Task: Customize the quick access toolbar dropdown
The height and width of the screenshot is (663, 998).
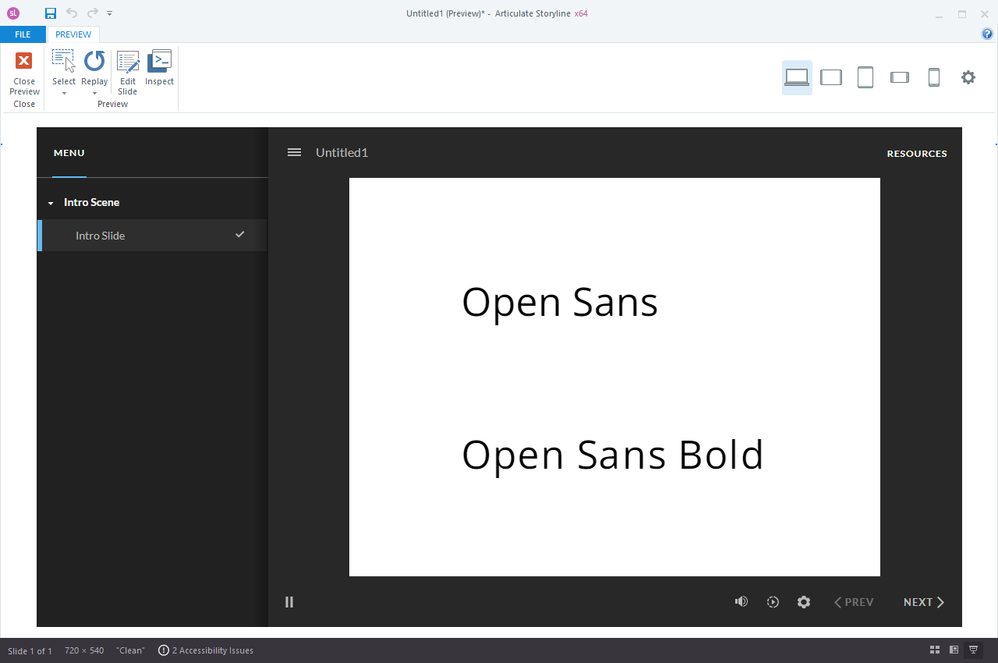Action: coord(109,13)
